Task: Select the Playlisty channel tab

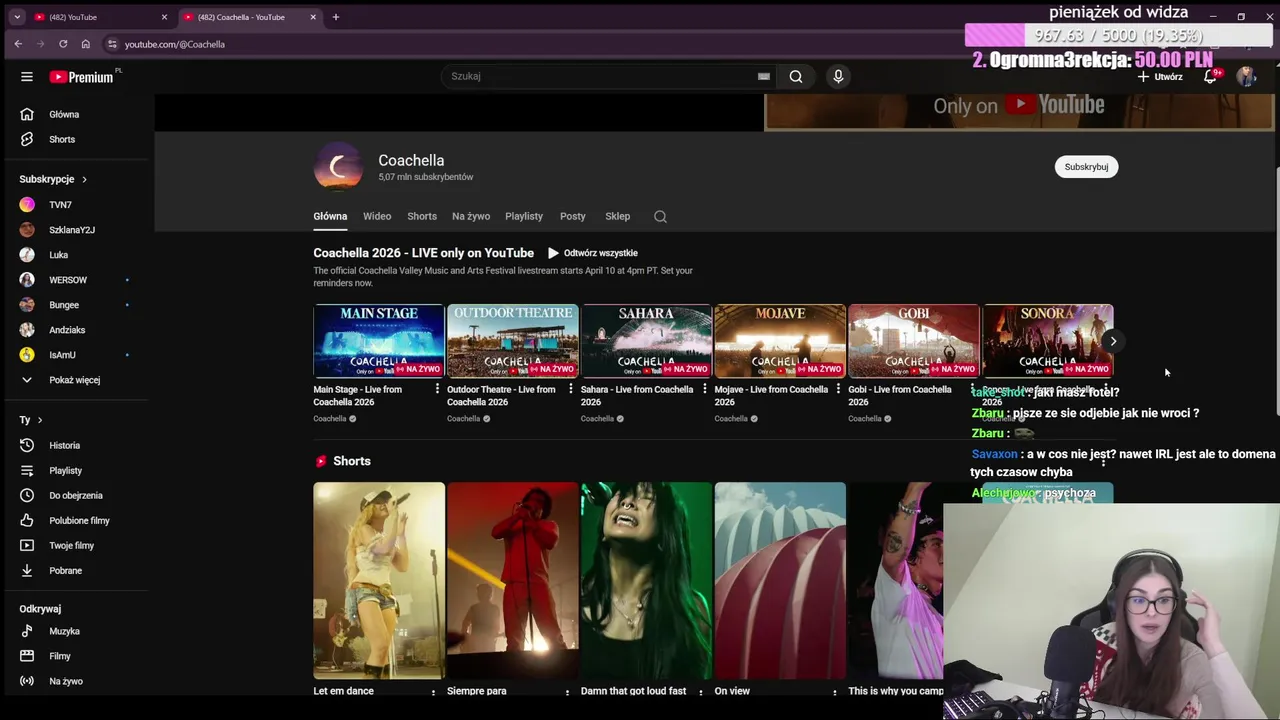Action: click(x=524, y=216)
